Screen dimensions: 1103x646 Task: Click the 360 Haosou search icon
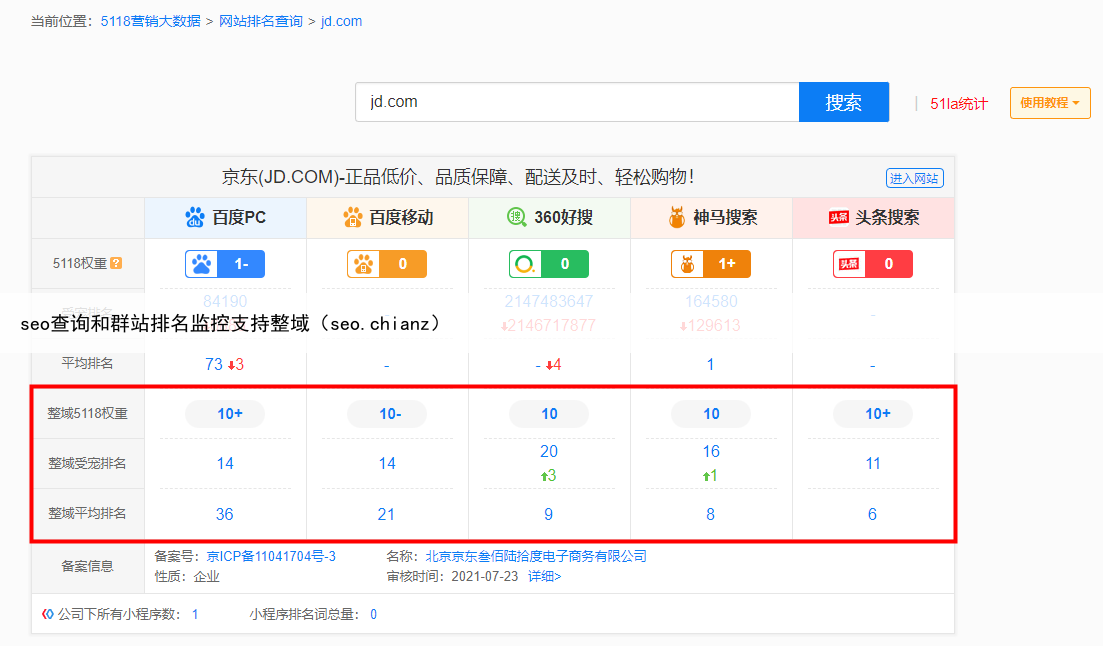pyautogui.click(x=516, y=217)
